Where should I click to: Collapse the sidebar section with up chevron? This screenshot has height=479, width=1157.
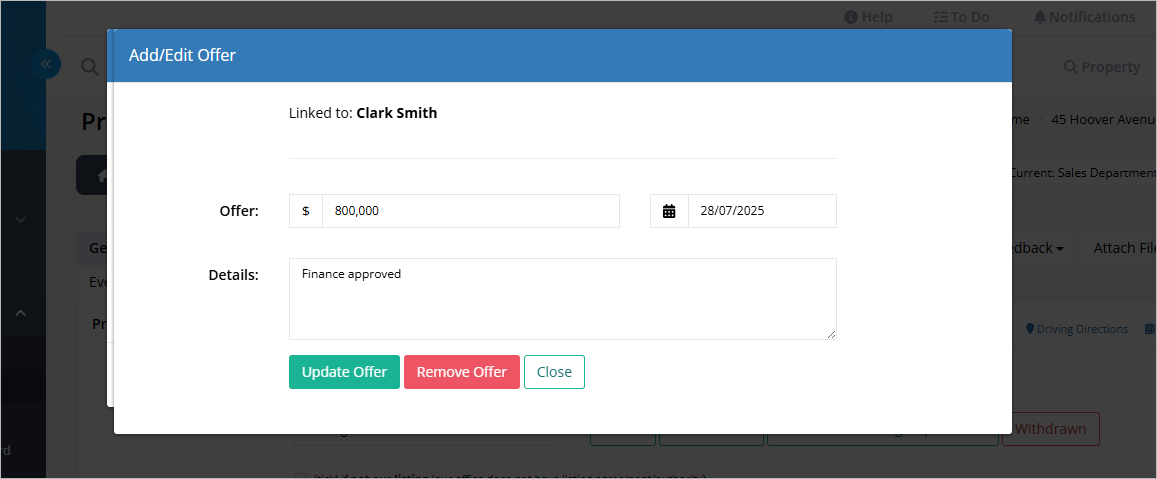point(21,313)
